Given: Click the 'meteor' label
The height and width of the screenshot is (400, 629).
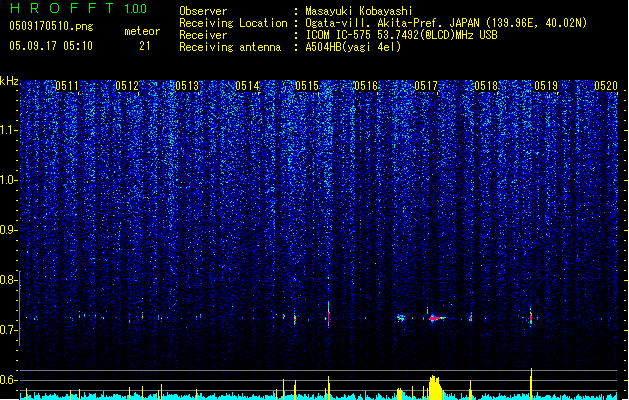Looking at the screenshot, I should 142,31.
